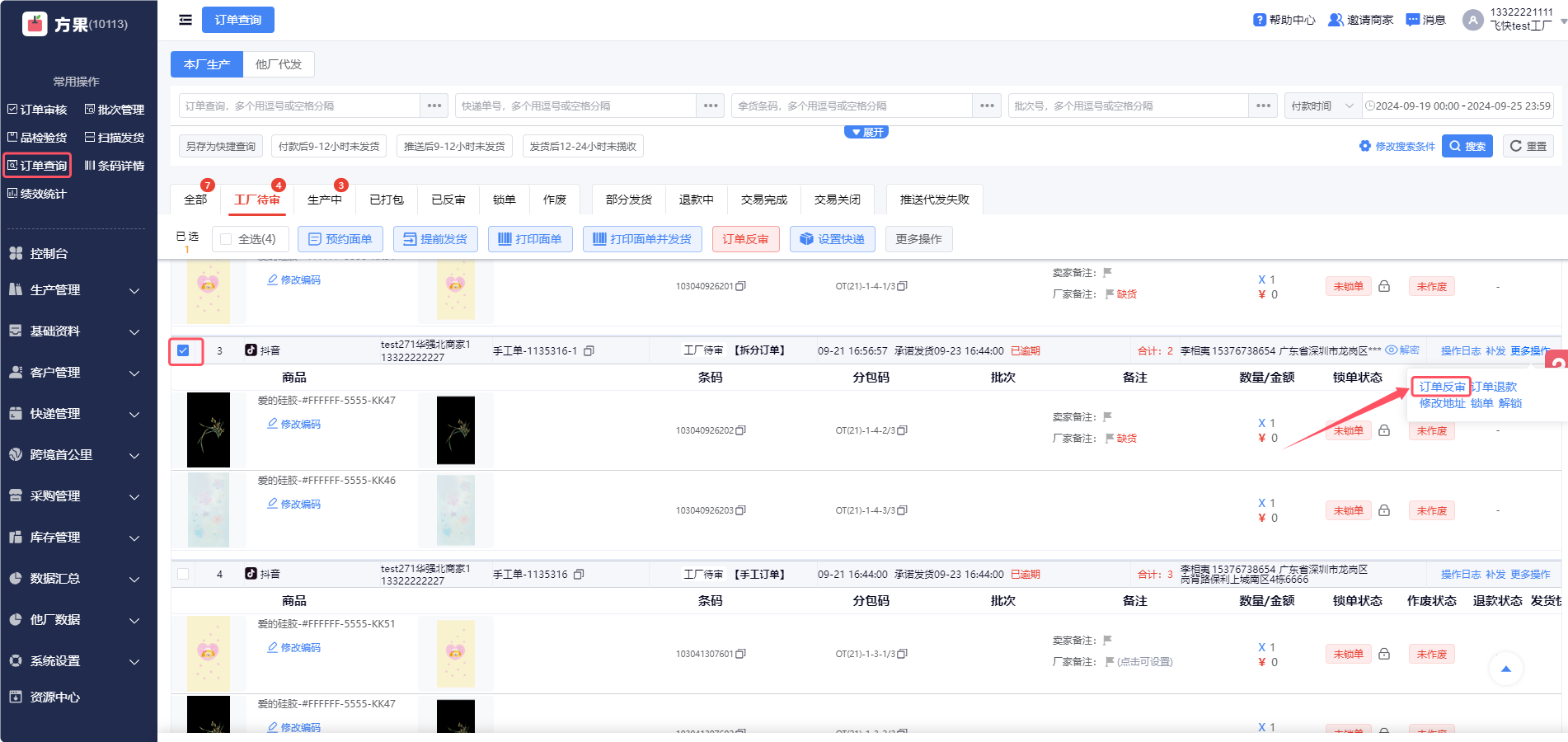Copy order number 手工单-1135316-1

tap(589, 351)
